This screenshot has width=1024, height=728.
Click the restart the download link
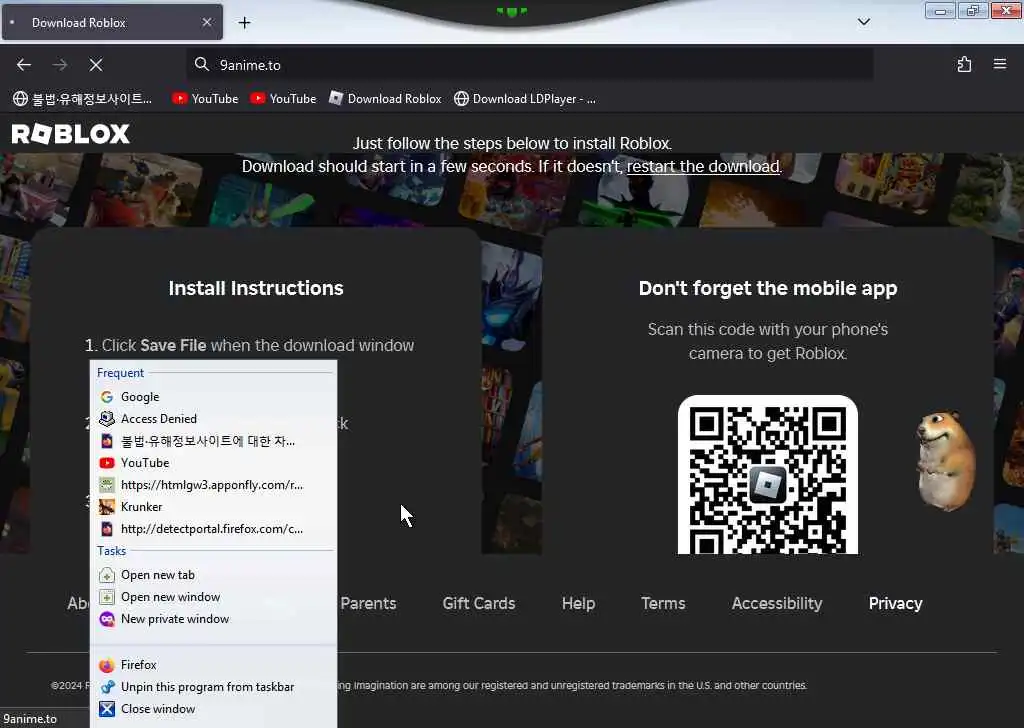coord(703,166)
